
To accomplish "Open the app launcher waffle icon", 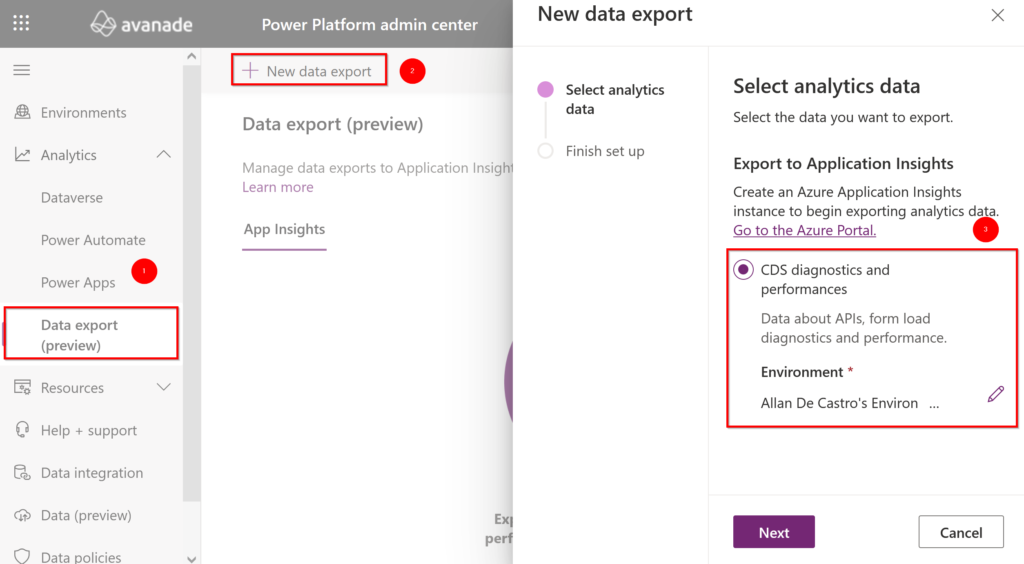I will 22,24.
